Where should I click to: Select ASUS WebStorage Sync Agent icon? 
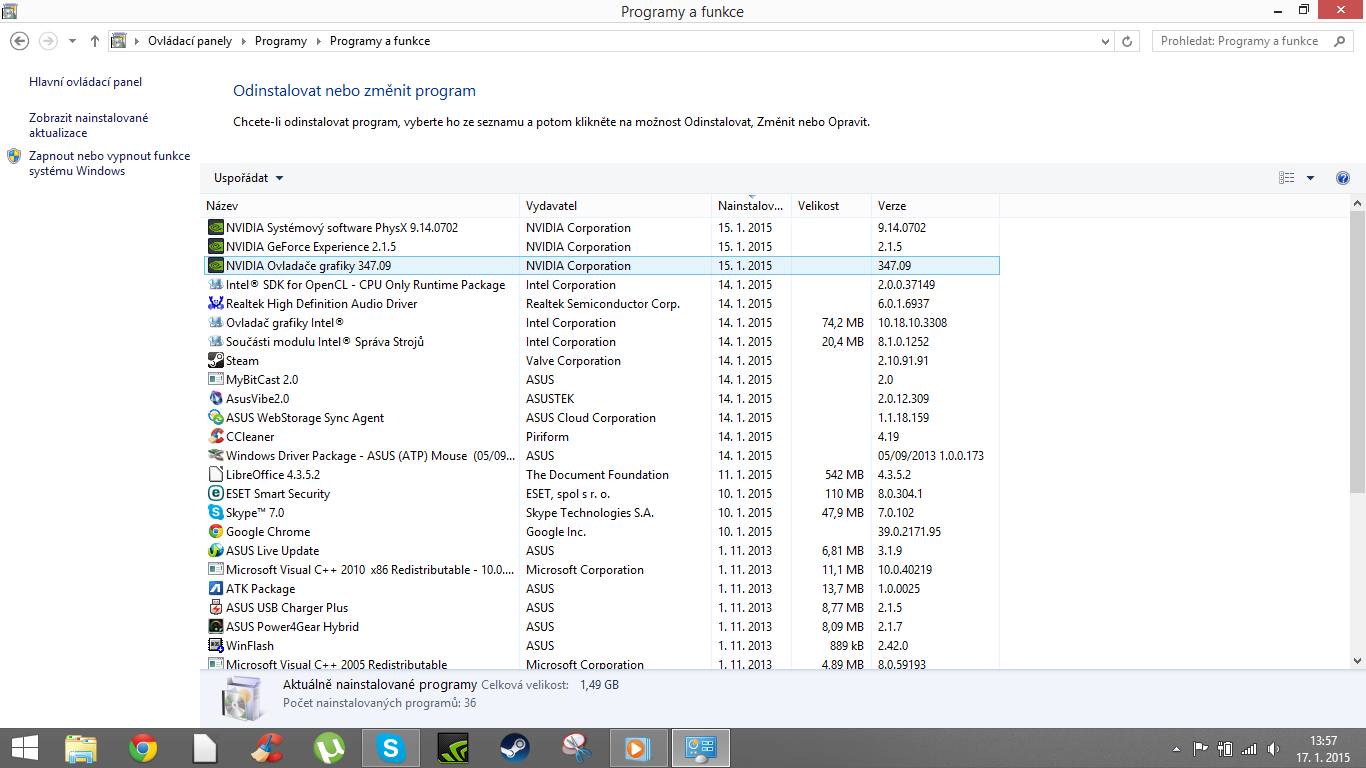tap(215, 418)
